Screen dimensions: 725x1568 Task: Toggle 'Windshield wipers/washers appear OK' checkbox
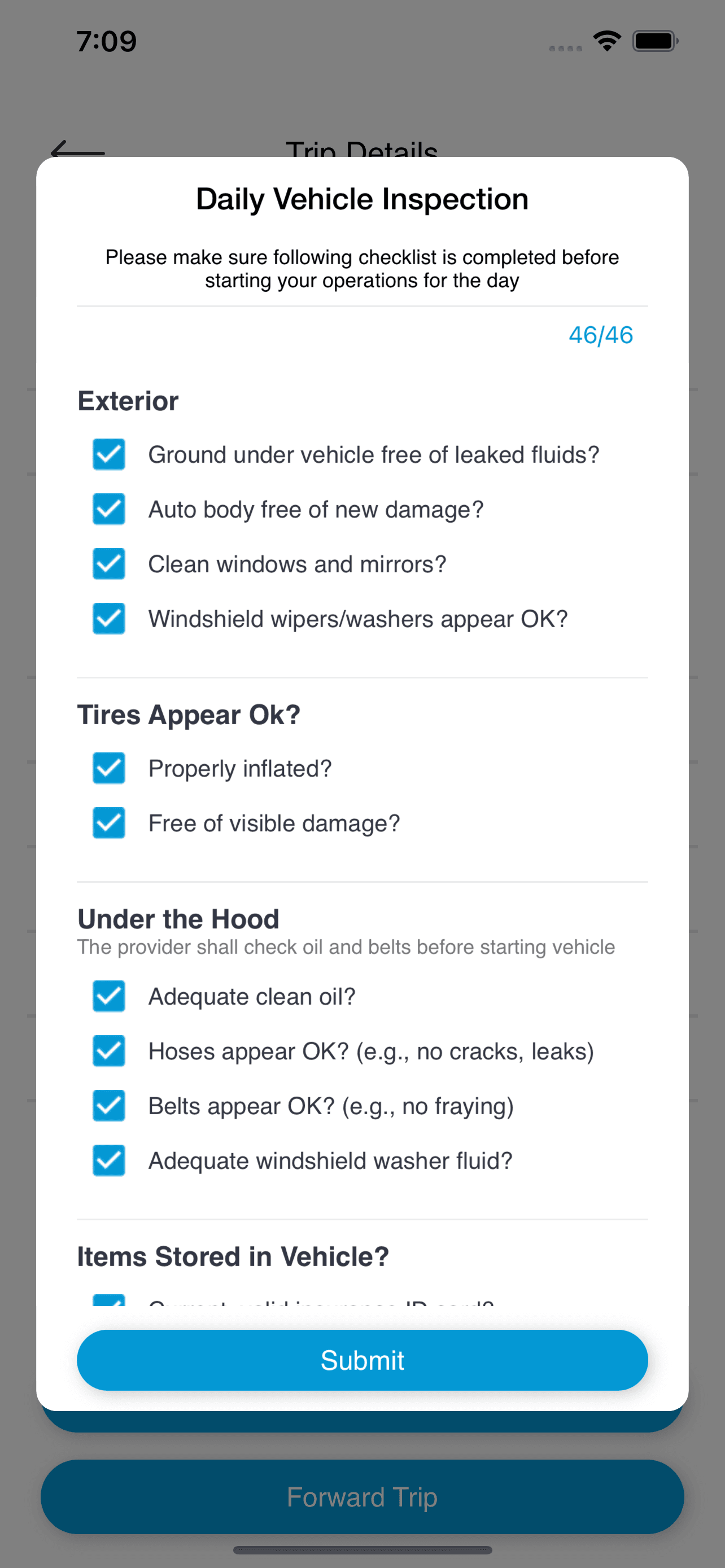tap(109, 619)
